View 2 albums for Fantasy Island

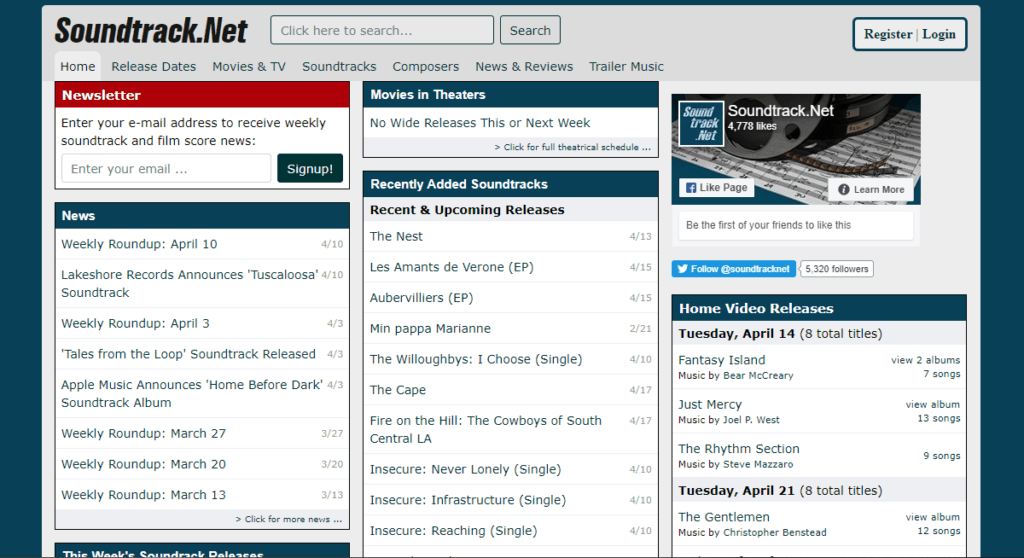[x=925, y=360]
